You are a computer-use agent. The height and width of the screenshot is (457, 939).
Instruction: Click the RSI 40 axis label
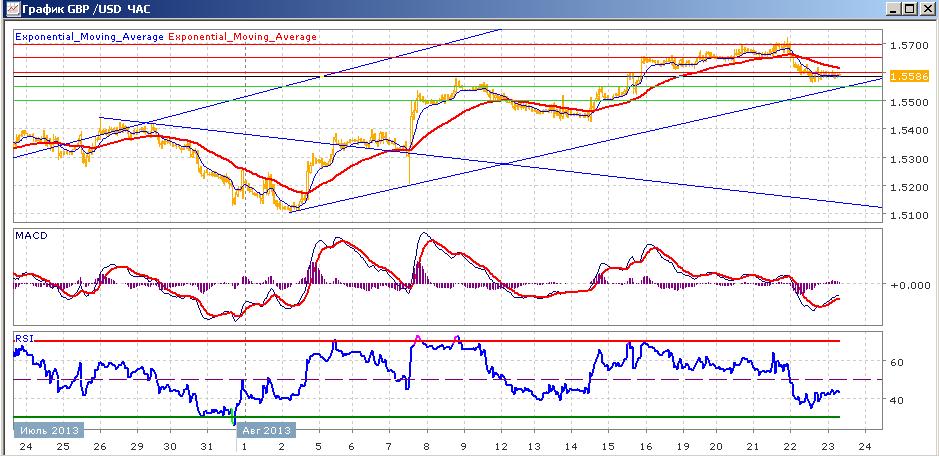point(896,400)
